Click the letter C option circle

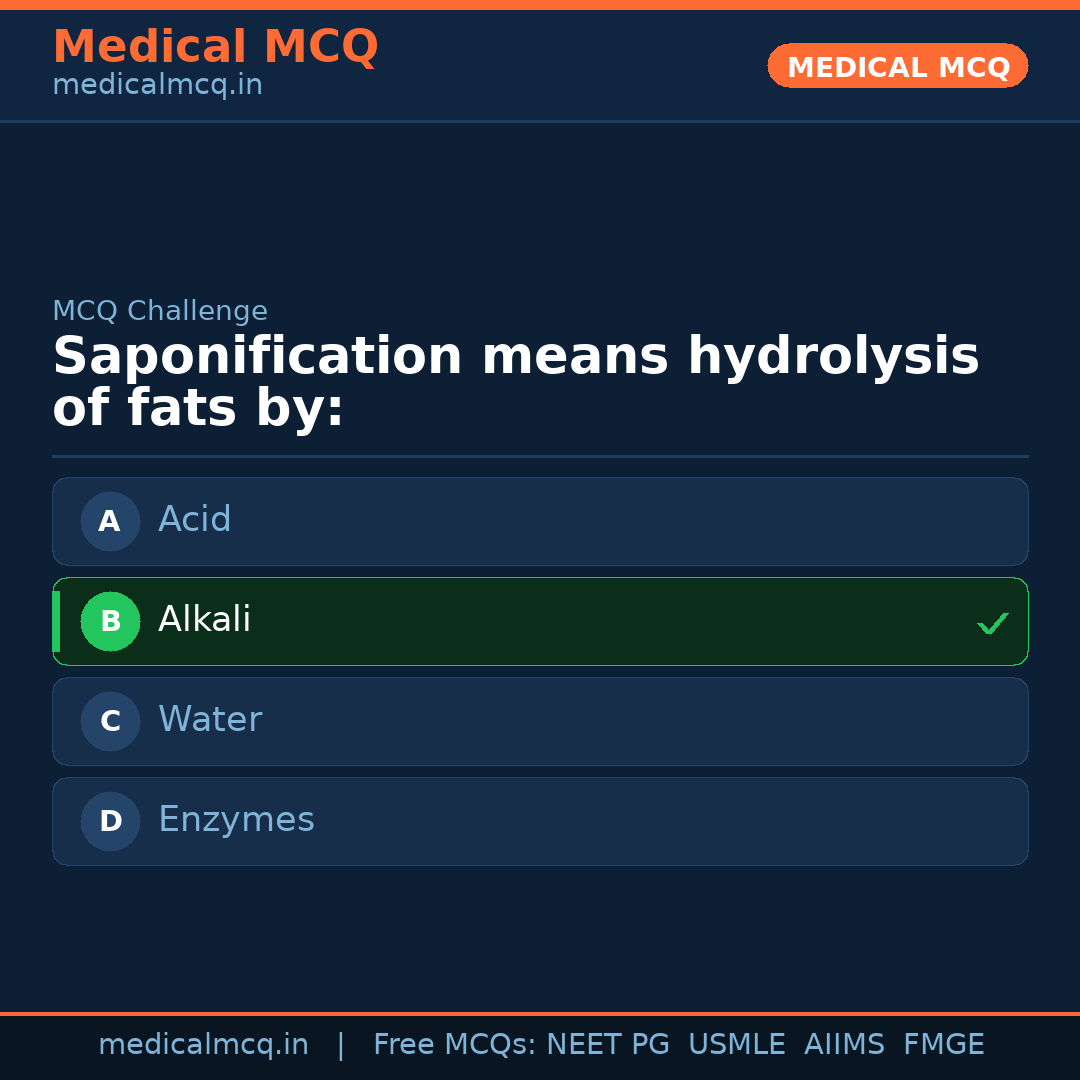click(110, 721)
